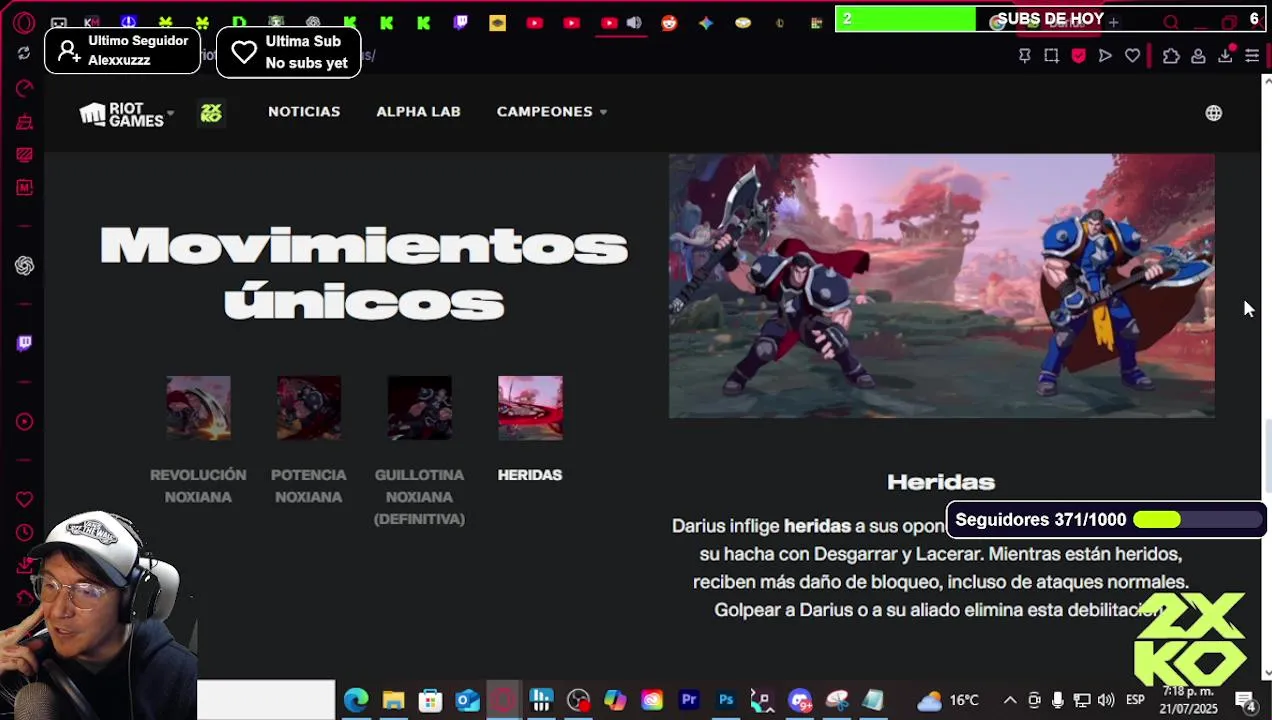Open the Windows notification center

click(x=1245, y=700)
